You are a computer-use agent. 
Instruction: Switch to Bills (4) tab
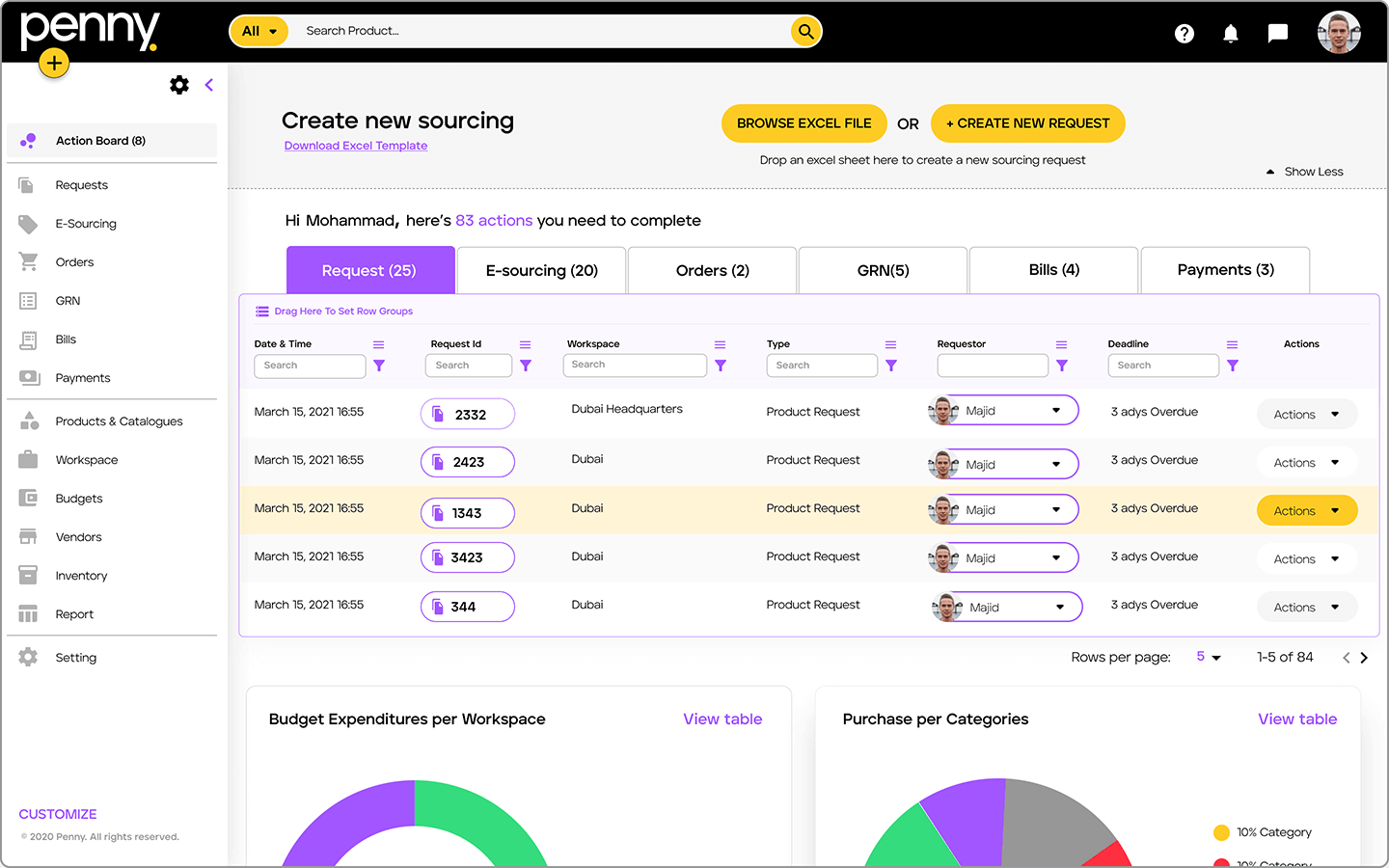pyautogui.click(x=1053, y=270)
